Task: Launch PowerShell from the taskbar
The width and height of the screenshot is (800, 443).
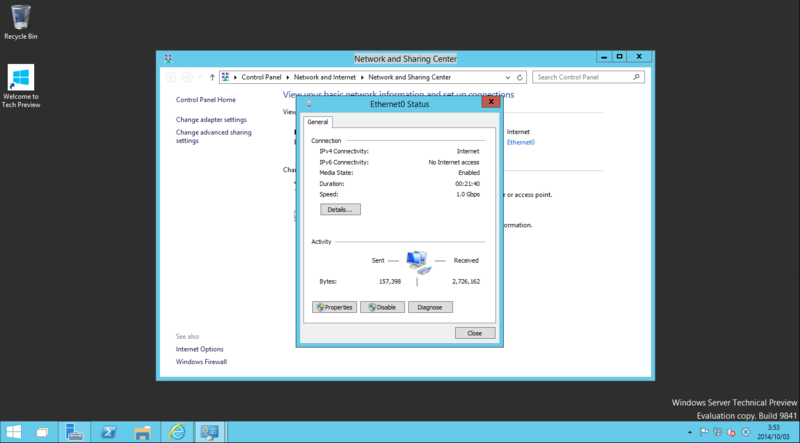Action: (108, 432)
